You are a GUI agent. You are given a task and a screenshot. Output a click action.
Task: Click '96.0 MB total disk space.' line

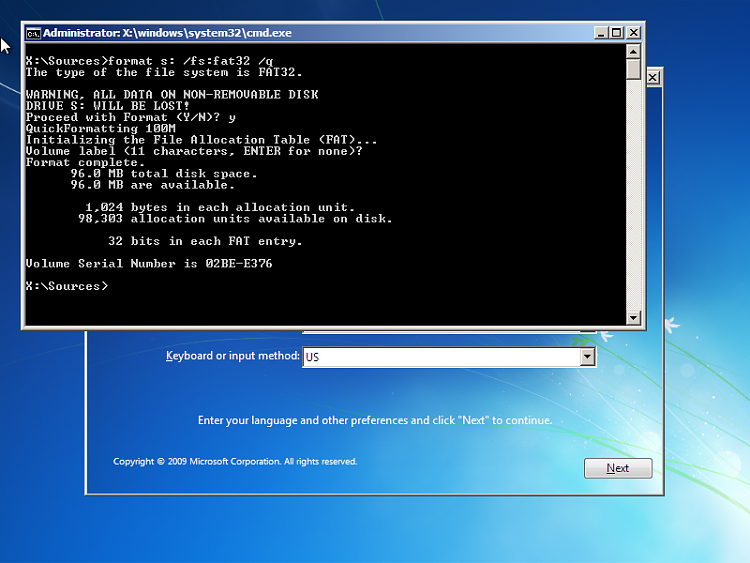tap(164, 174)
